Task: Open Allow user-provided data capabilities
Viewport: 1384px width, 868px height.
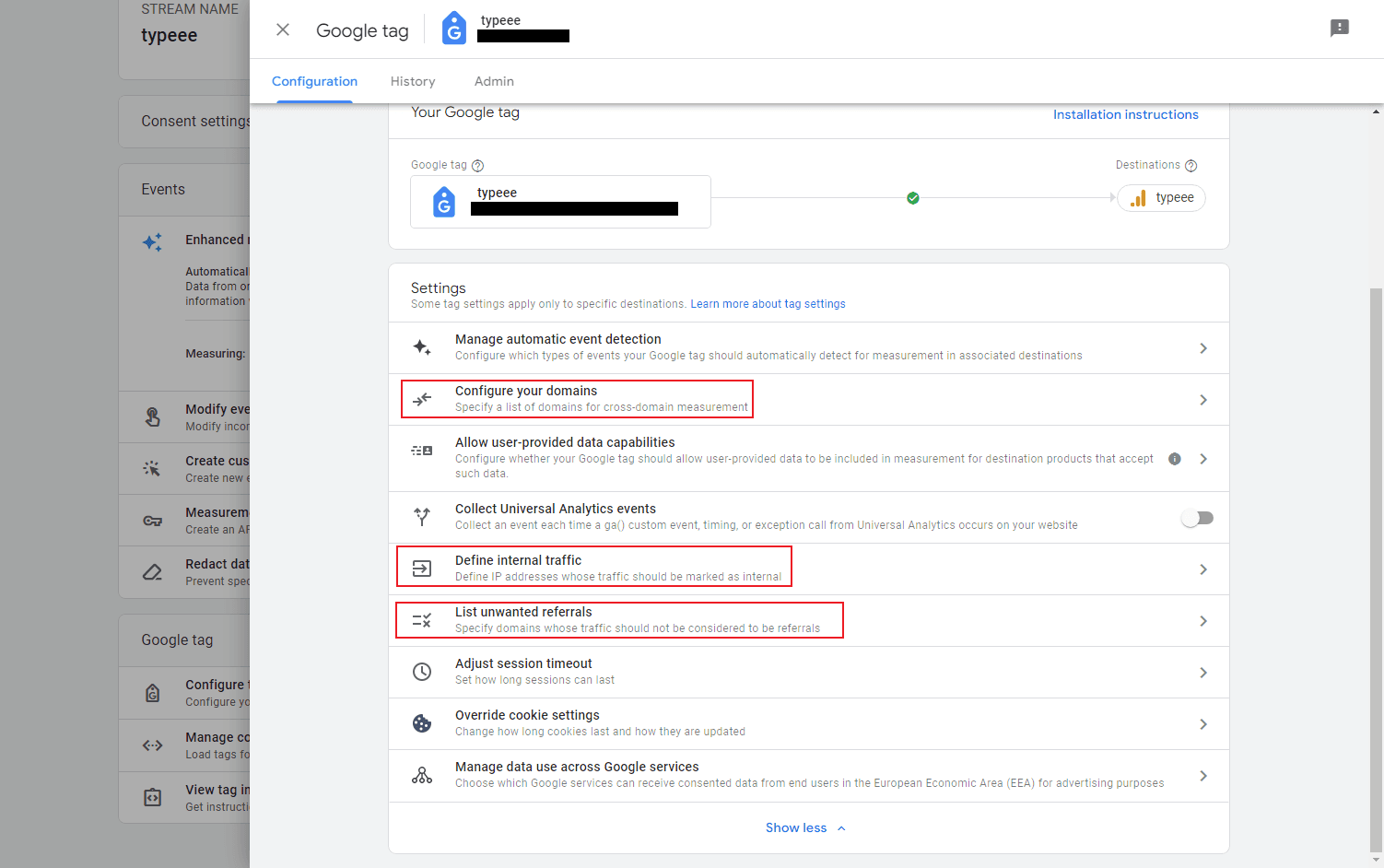Action: (809, 458)
